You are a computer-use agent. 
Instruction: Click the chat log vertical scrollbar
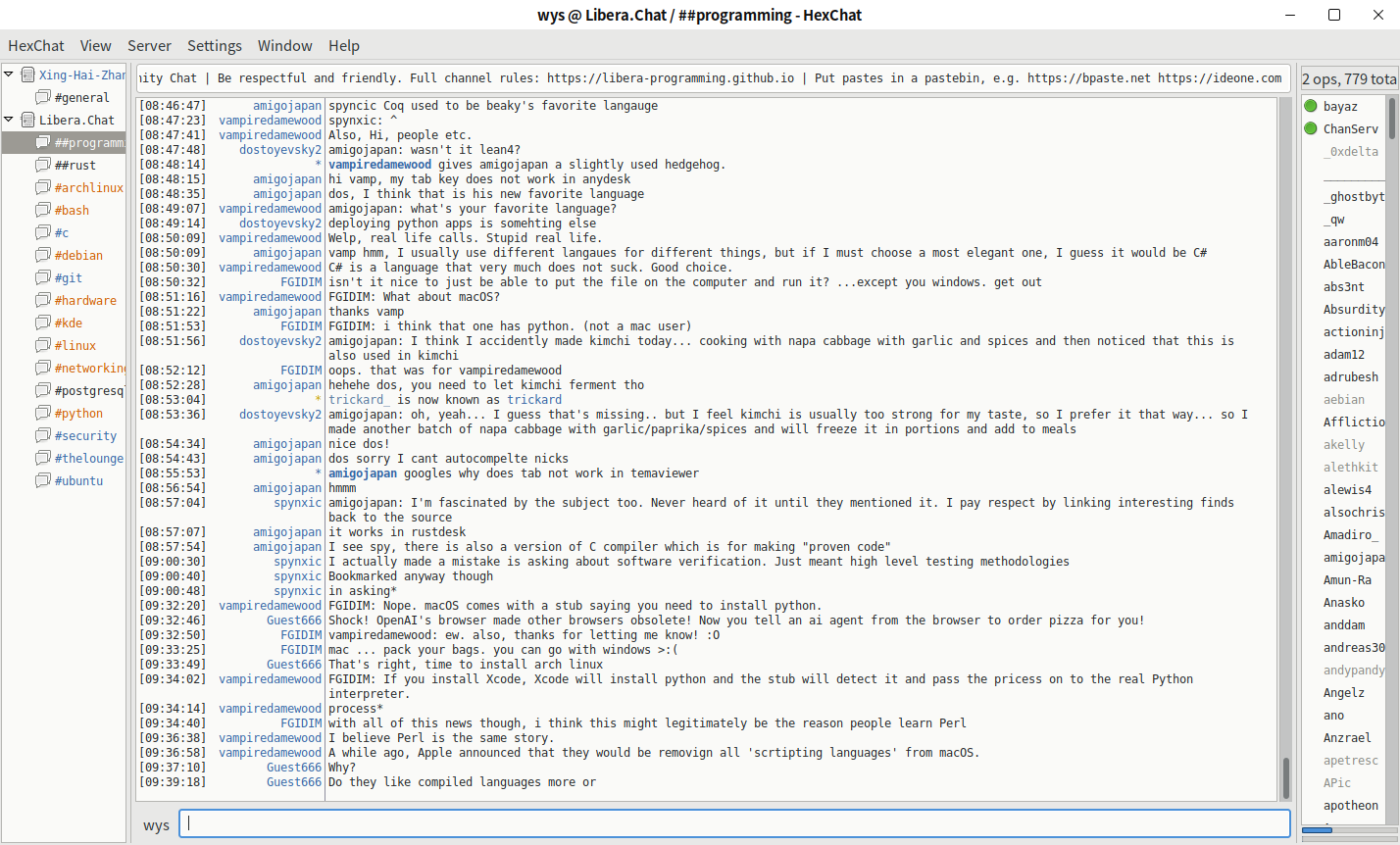point(1285,441)
